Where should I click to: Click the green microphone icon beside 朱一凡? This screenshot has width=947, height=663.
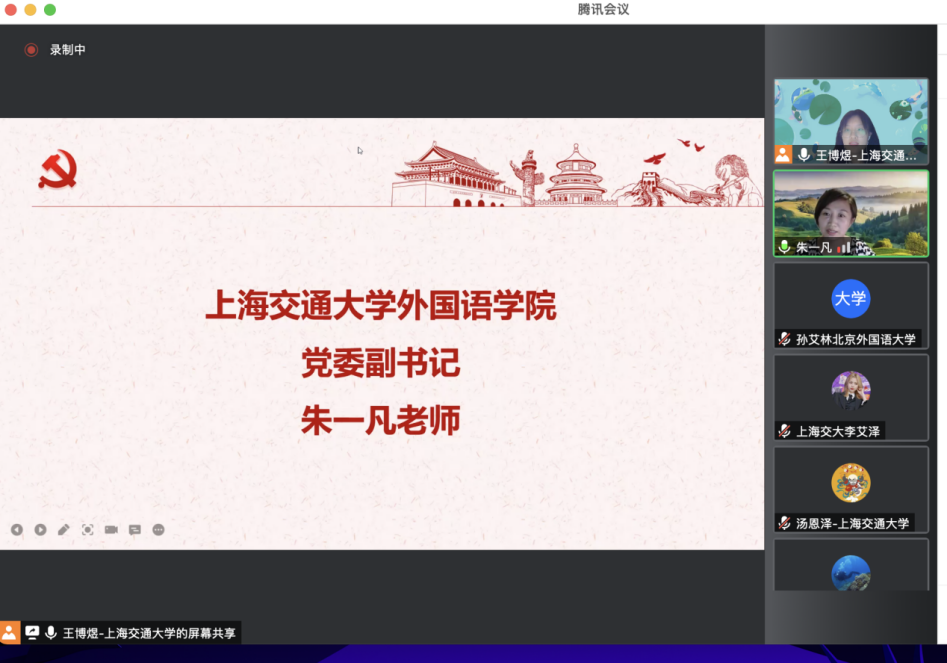click(784, 246)
